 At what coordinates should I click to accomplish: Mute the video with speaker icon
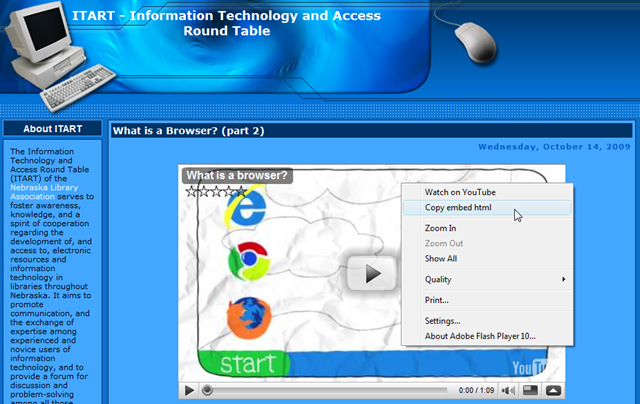(508, 391)
